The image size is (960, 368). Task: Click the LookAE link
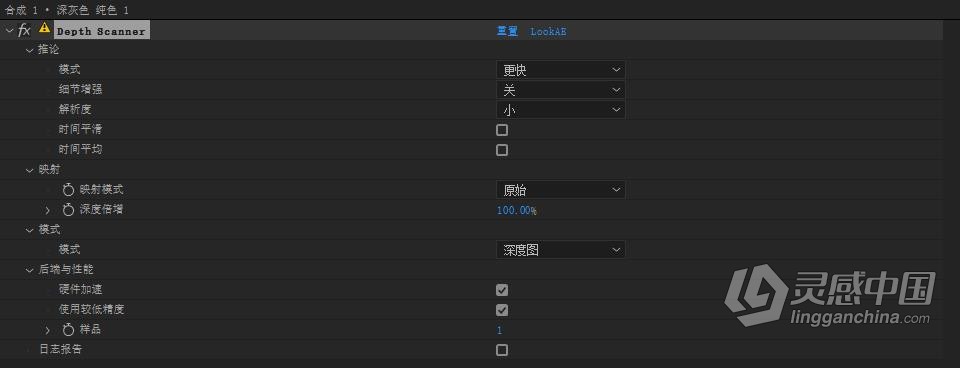click(x=548, y=31)
